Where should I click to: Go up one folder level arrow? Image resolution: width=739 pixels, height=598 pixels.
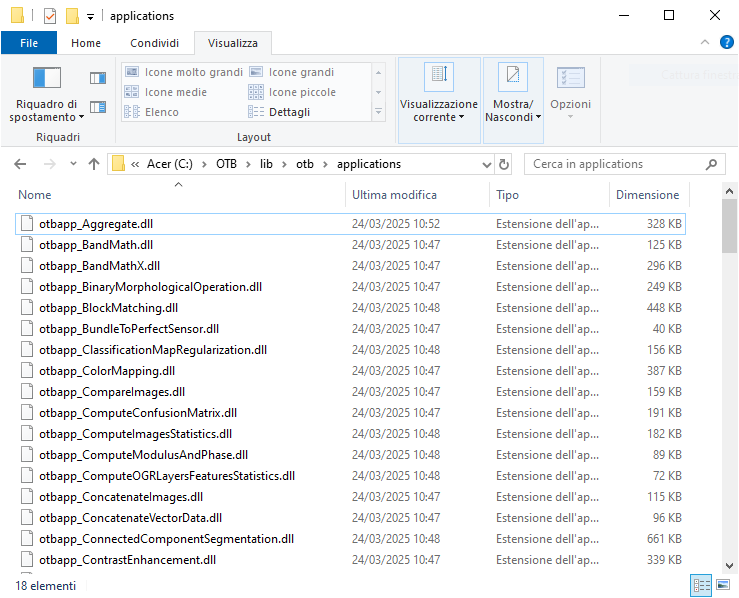[x=94, y=164]
